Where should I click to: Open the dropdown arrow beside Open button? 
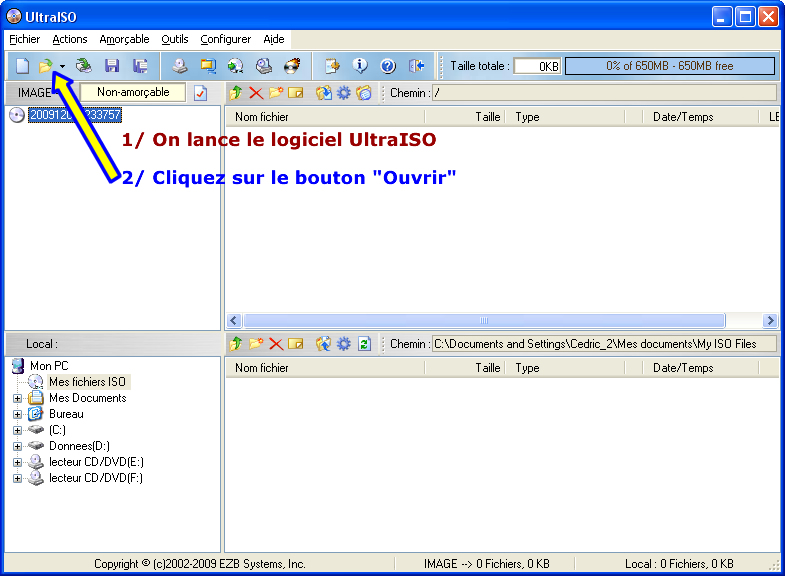pyautogui.click(x=62, y=67)
